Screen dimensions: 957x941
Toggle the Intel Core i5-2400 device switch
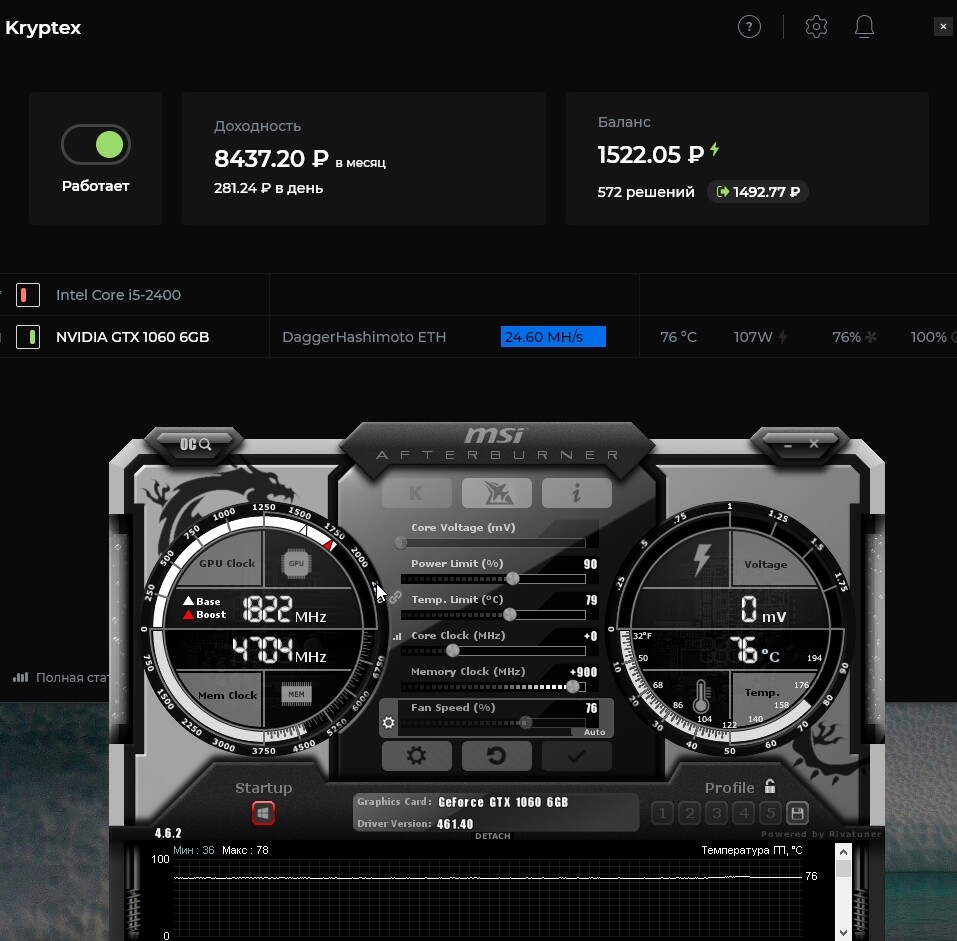tap(28, 295)
